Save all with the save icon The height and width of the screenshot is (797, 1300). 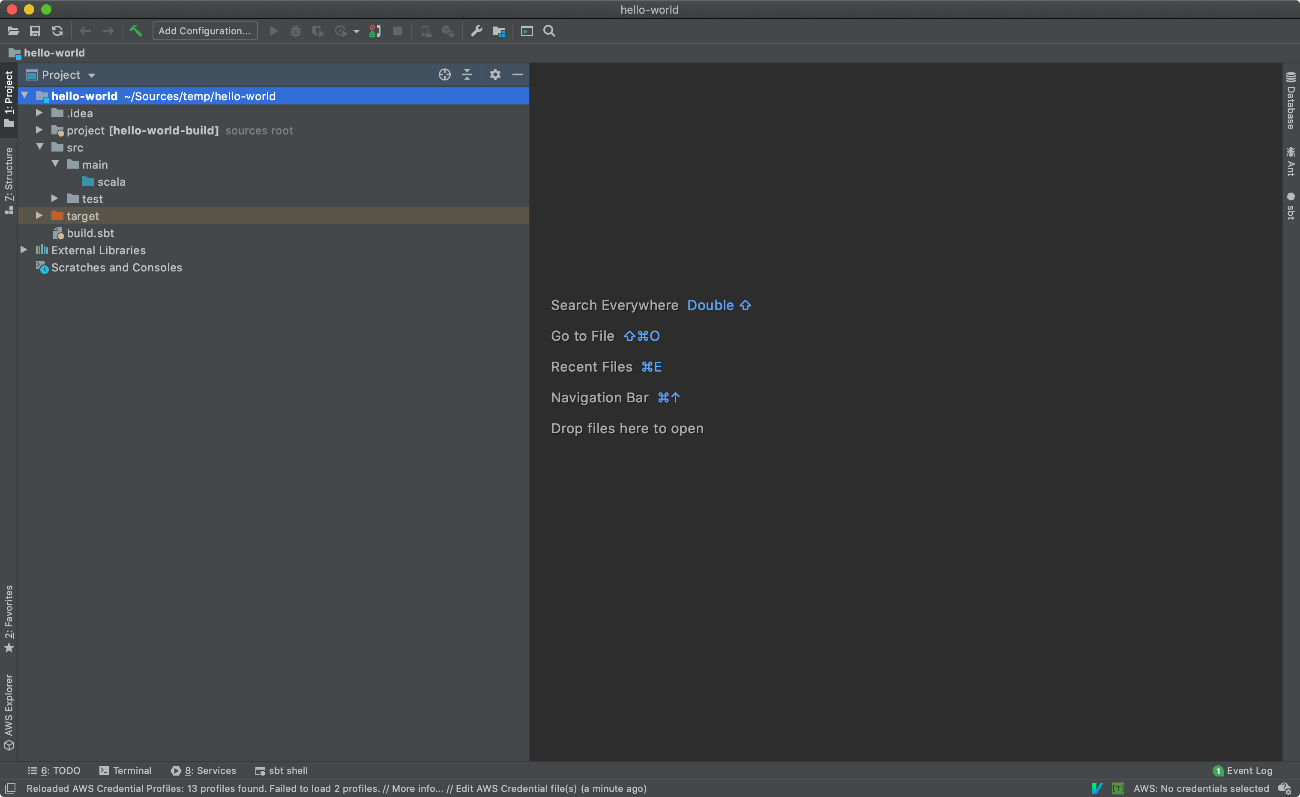35,31
